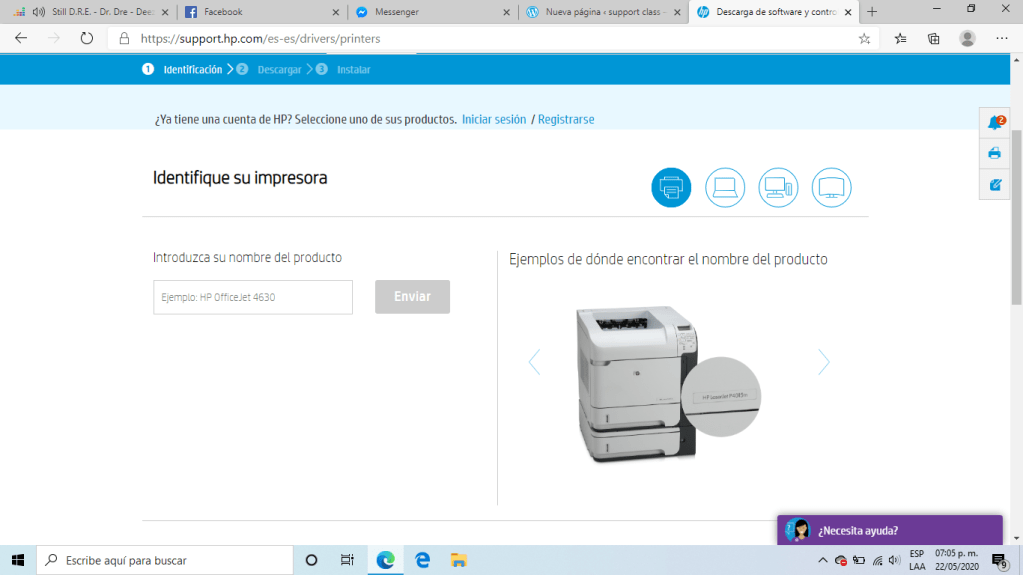
Task: Open the ¿Necesita ayuda? chat assistant
Action: tap(890, 530)
